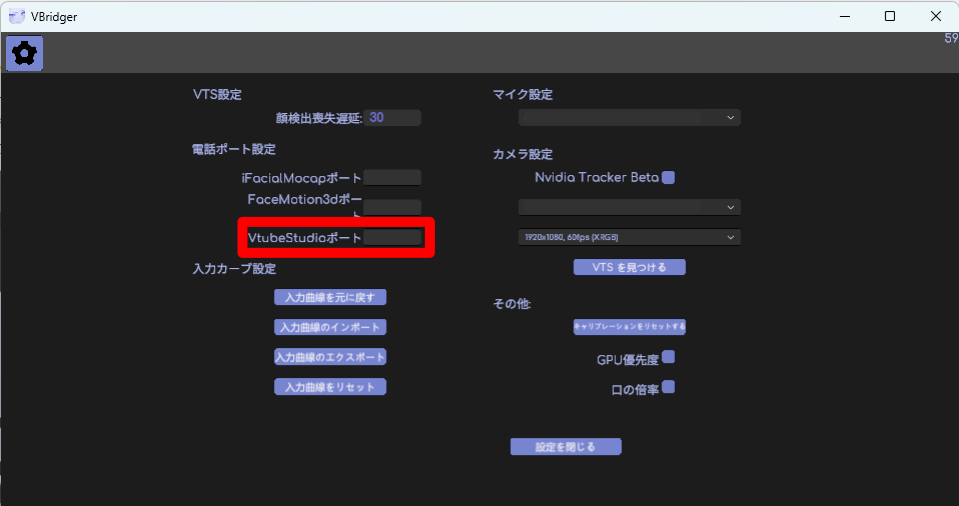
Task: Click the 入力曲線のインポート button
Action: coord(330,327)
